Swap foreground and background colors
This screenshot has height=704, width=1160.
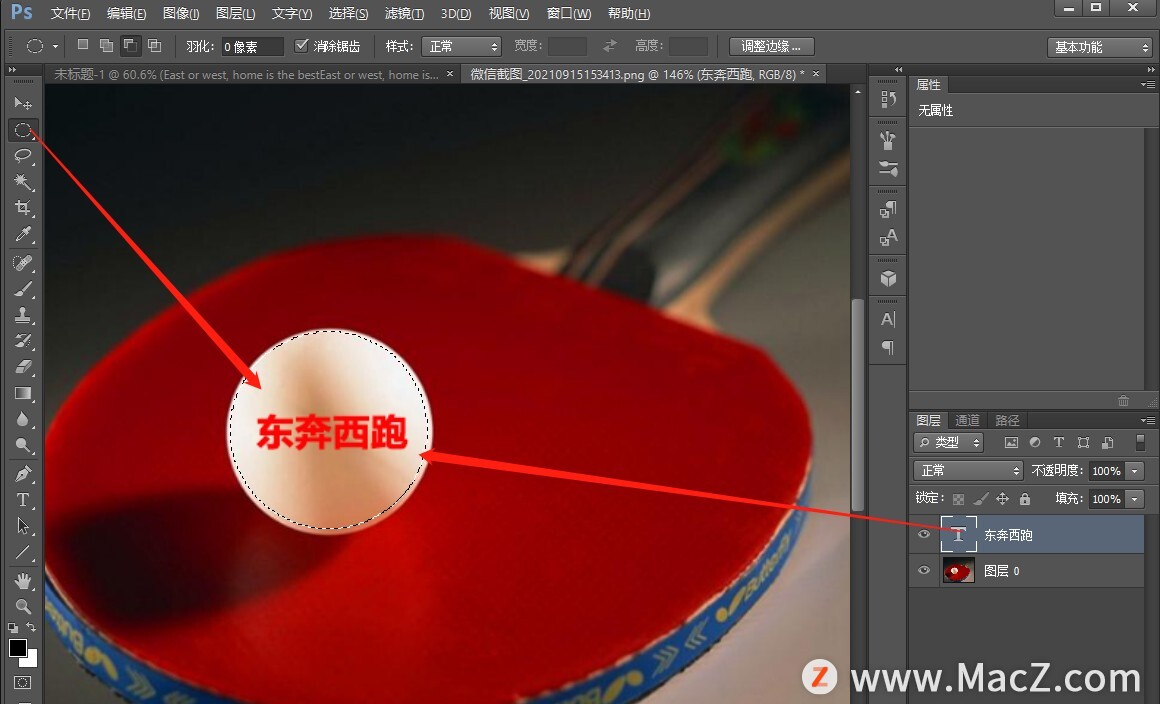click(31, 627)
